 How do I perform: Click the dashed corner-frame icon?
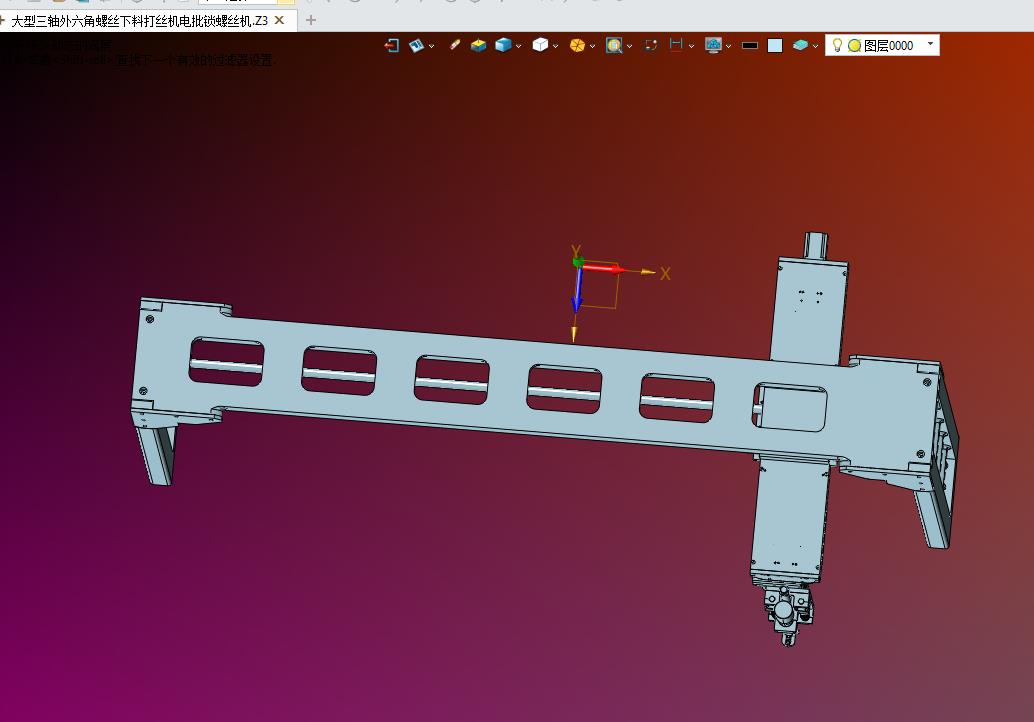click(651, 45)
